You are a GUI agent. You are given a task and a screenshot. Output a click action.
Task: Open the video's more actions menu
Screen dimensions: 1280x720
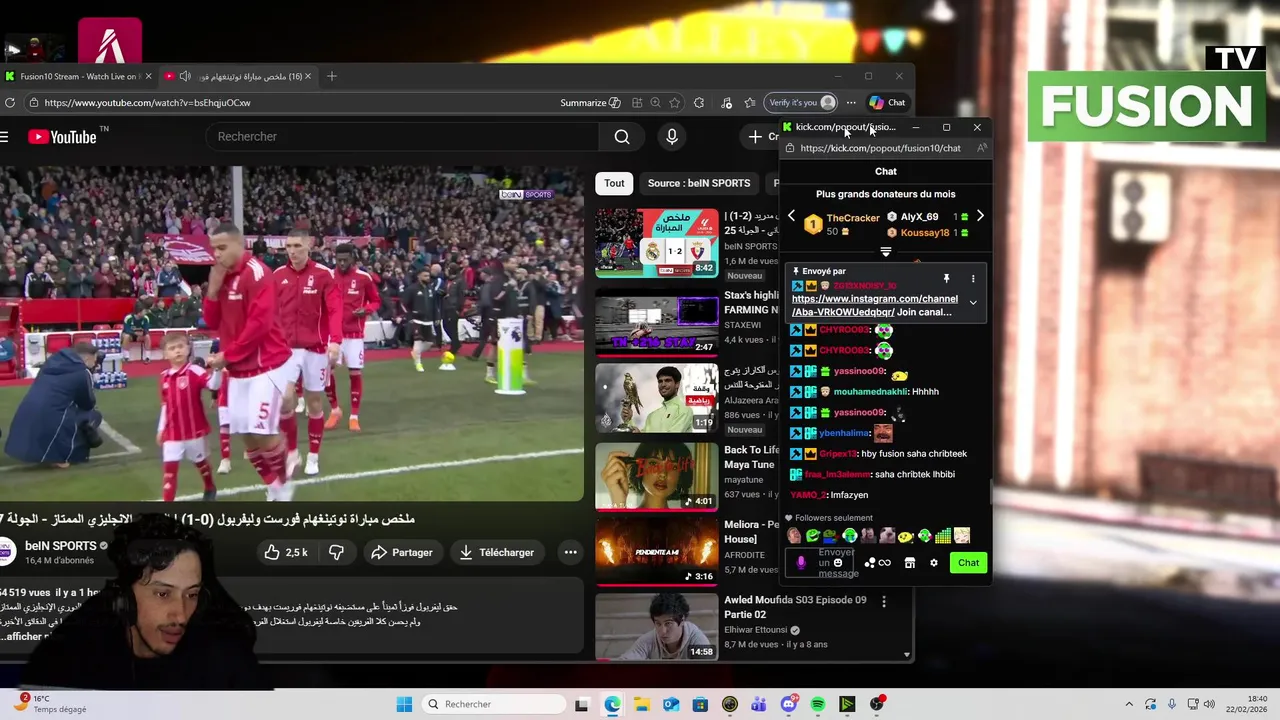coord(570,552)
